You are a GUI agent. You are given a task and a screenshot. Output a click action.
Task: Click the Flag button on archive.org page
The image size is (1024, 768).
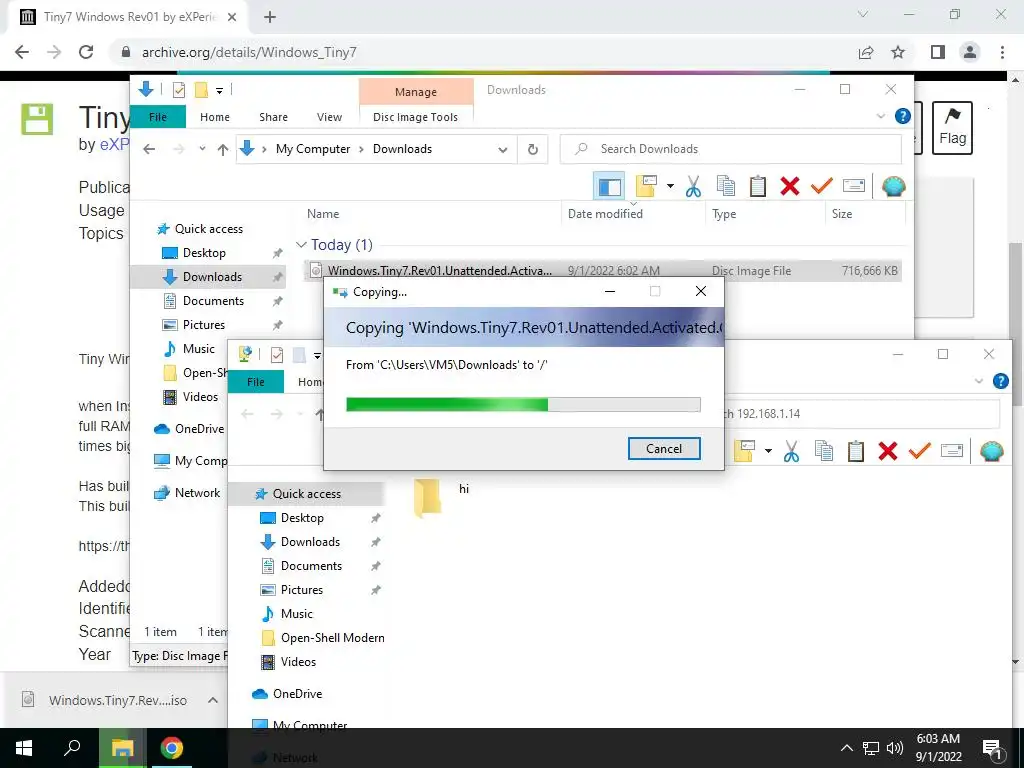coord(952,128)
